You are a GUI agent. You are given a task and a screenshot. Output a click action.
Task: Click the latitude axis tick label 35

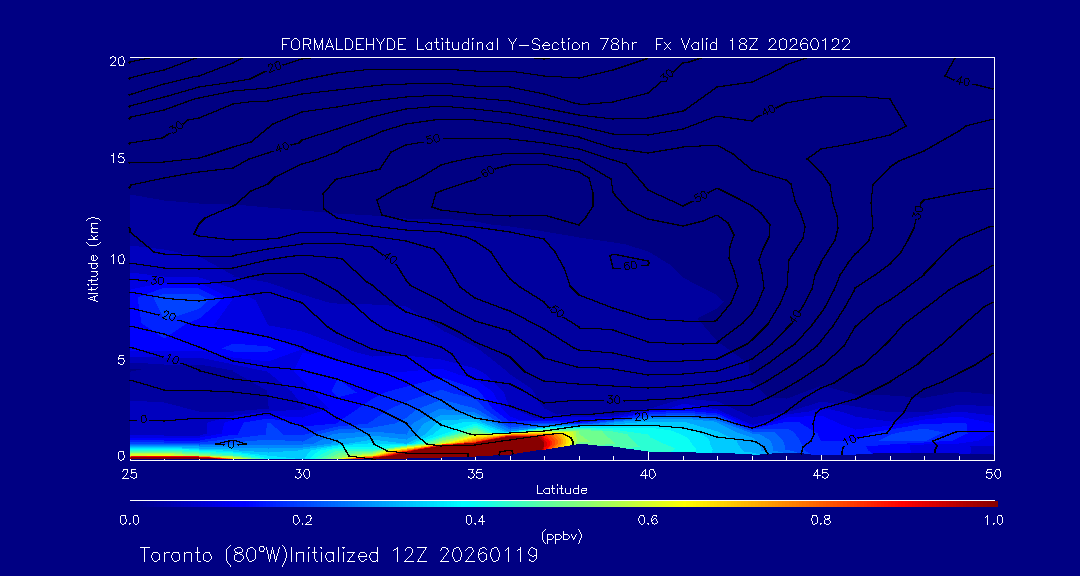pyautogui.click(x=475, y=473)
